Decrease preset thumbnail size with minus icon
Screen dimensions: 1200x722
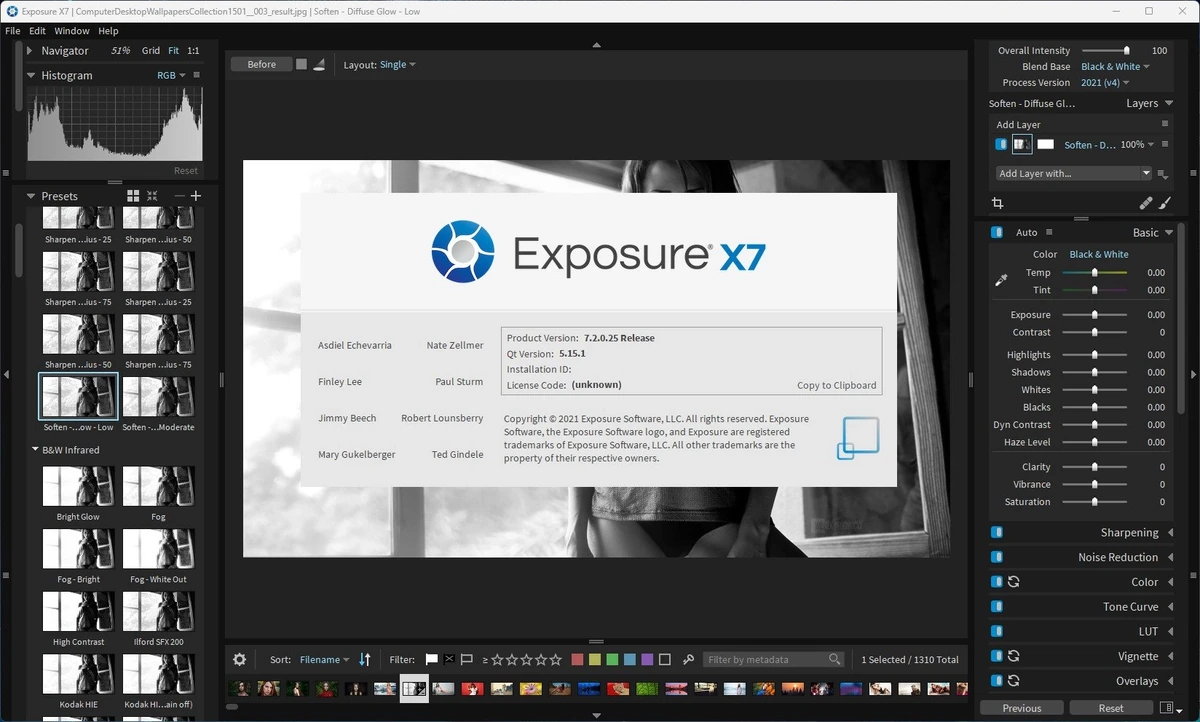[179, 196]
